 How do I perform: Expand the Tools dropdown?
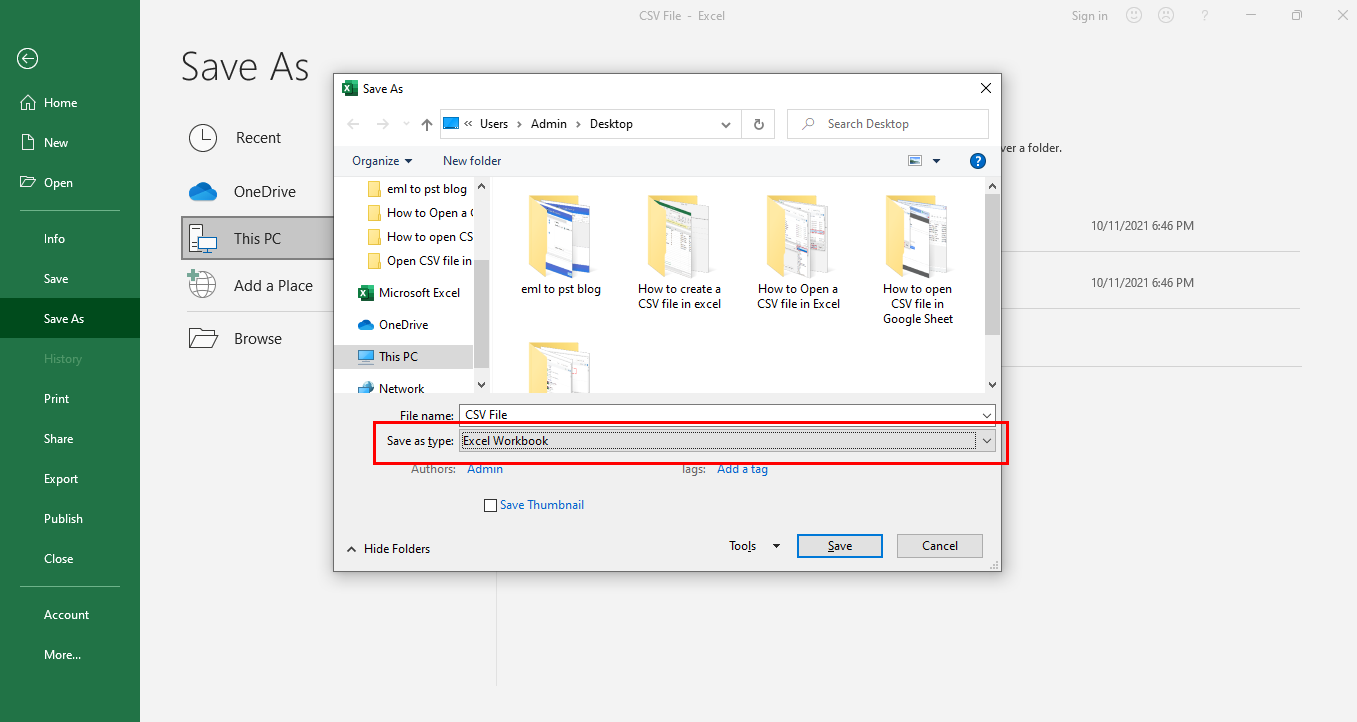click(754, 545)
